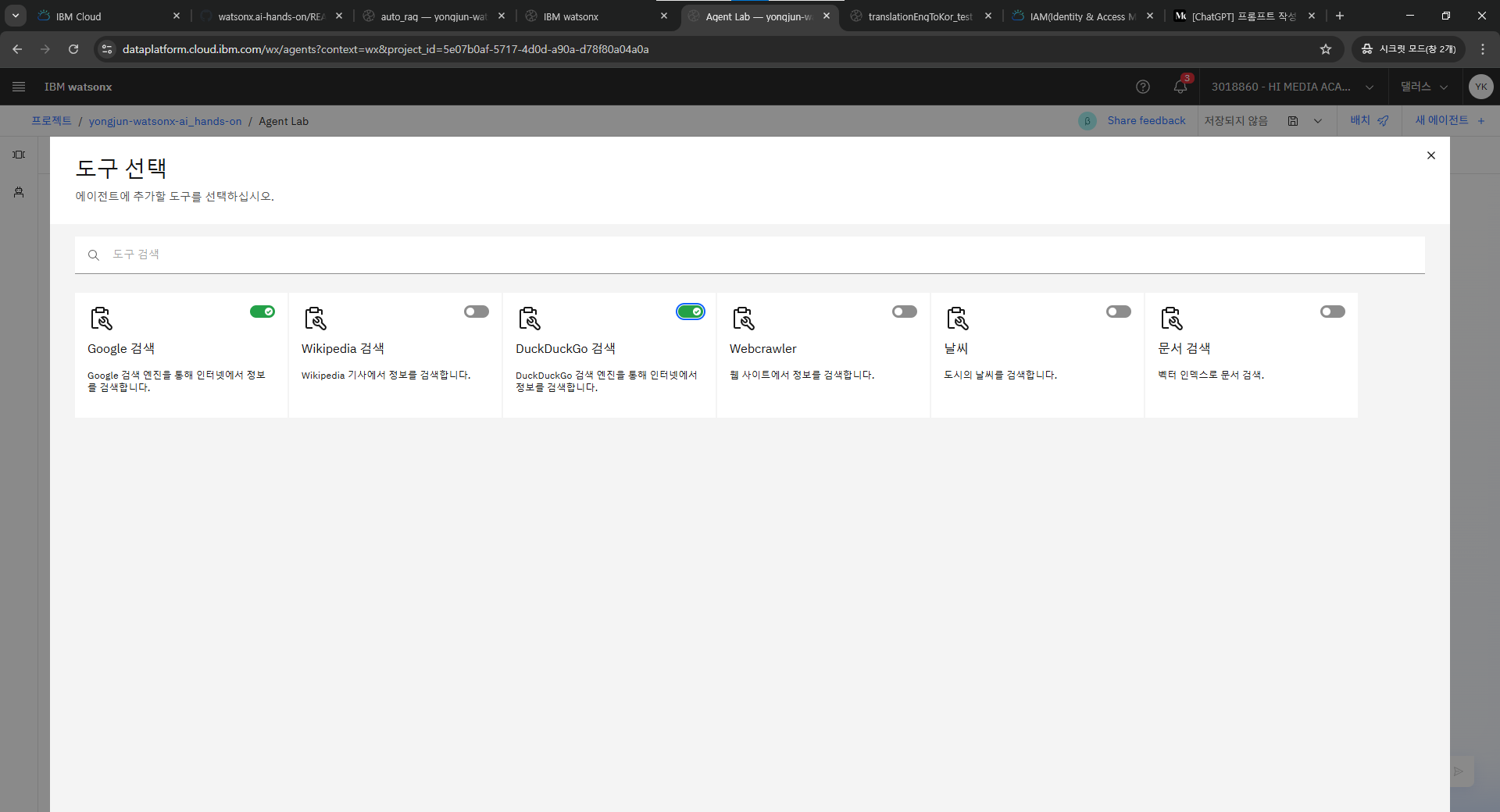Viewport: 1500px width, 812px height.
Task: Open the 댈러스 region dropdown
Action: 1424,87
